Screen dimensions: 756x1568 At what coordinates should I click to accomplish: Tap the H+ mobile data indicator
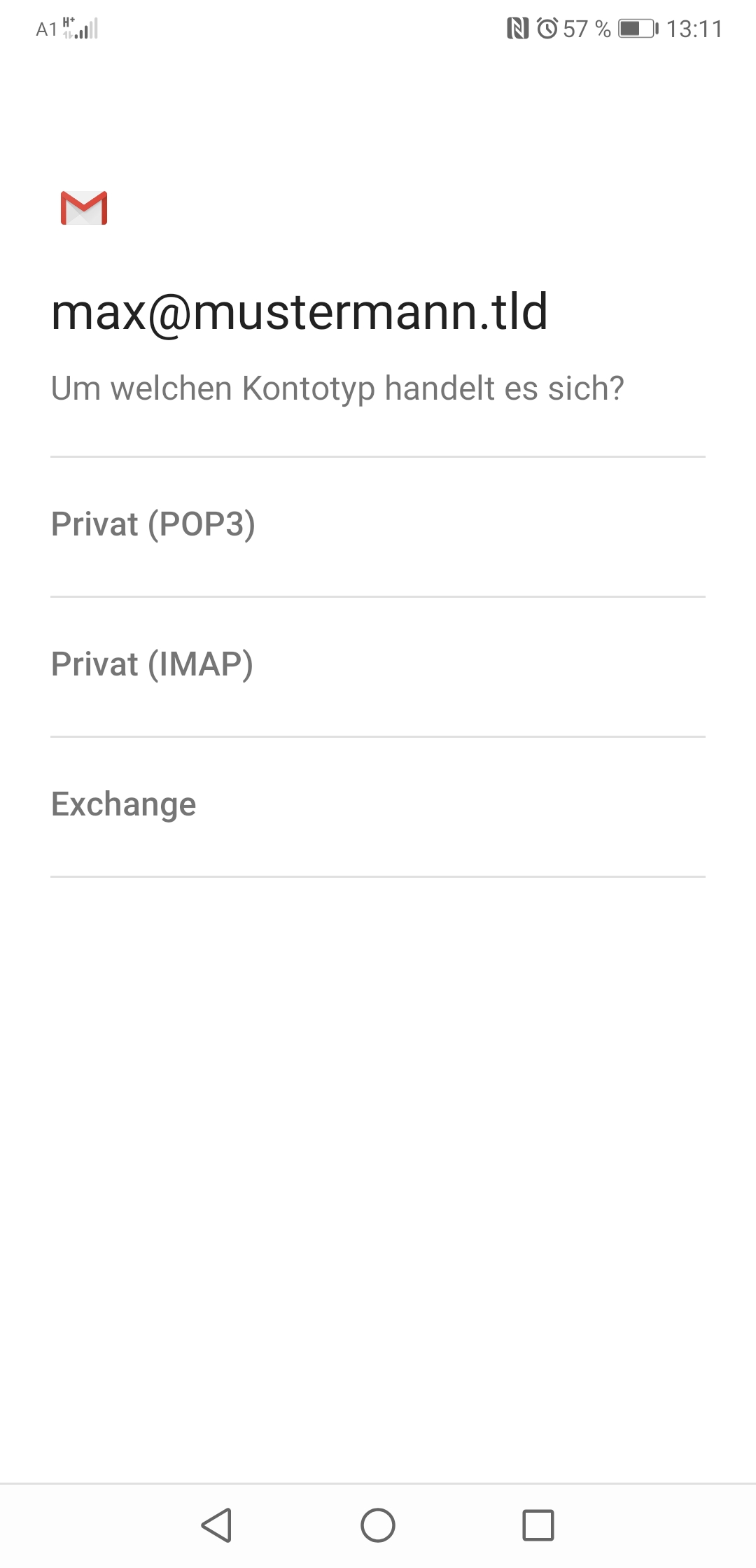point(69,22)
